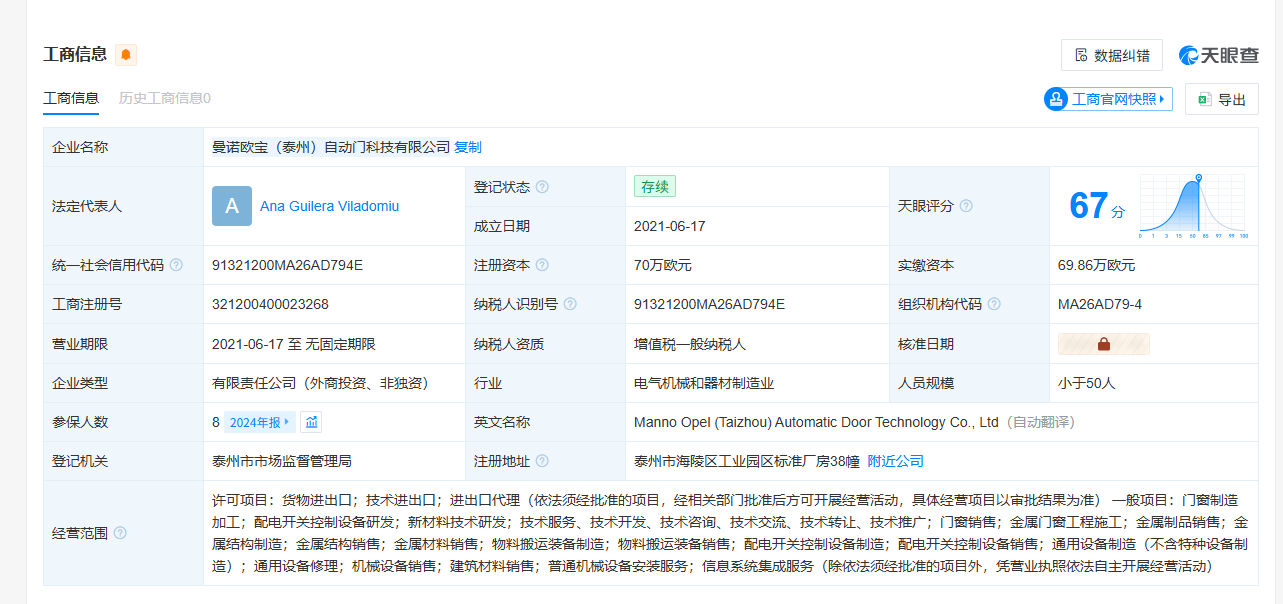Screen dimensions: 1283x604
Task: Export data with the 导出 button
Action: [1221, 99]
